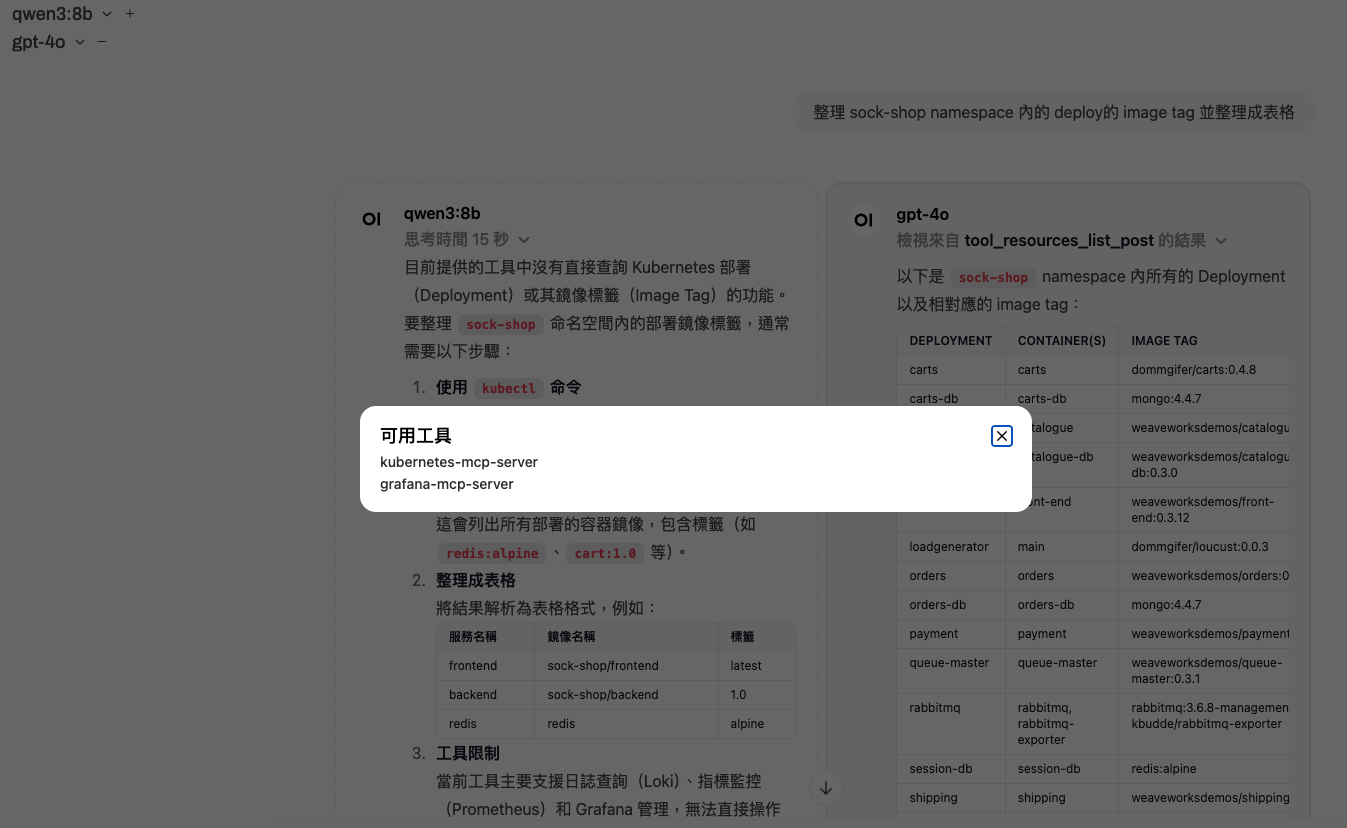Screen dimensions: 1347x828
Task: Click the cart:1.0 code tag
Action: pyautogui.click(x=605, y=553)
